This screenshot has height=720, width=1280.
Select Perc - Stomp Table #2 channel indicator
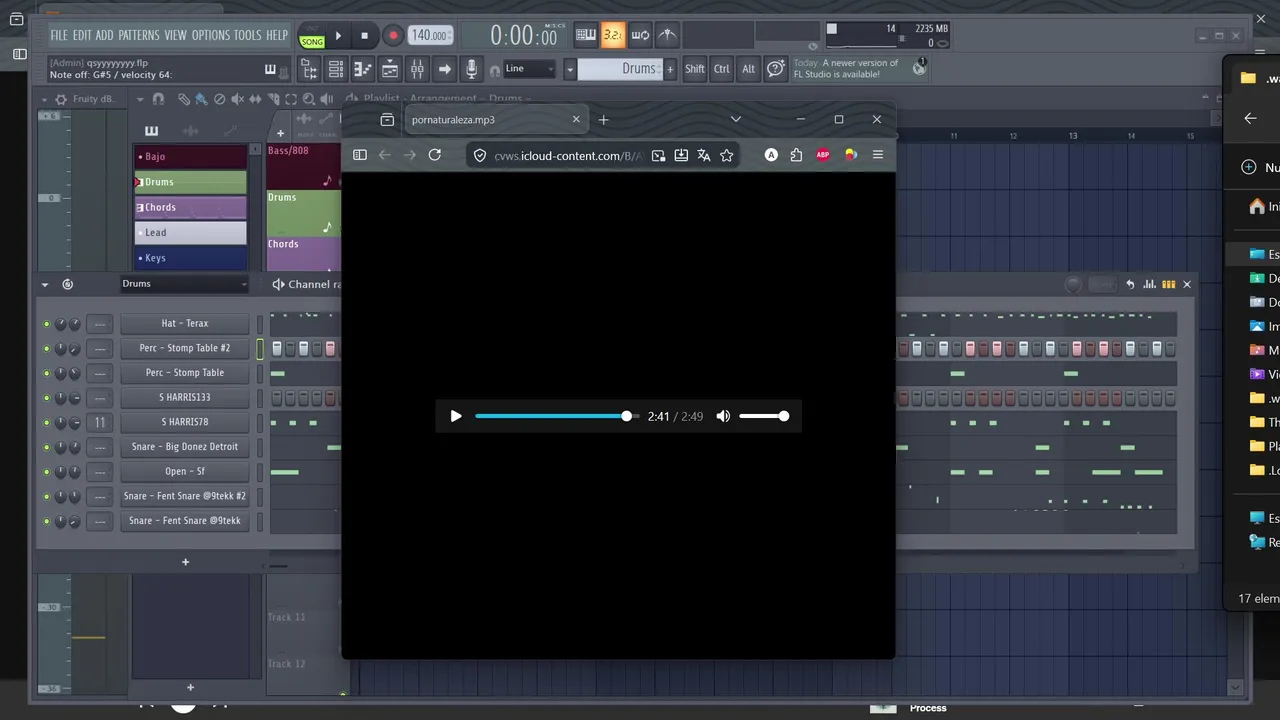[x=260, y=348]
